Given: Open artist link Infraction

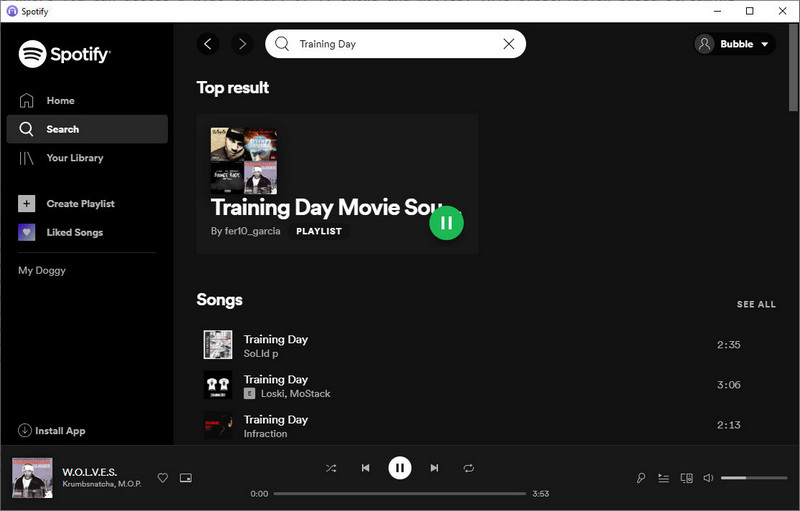Looking at the screenshot, I should 265,433.
